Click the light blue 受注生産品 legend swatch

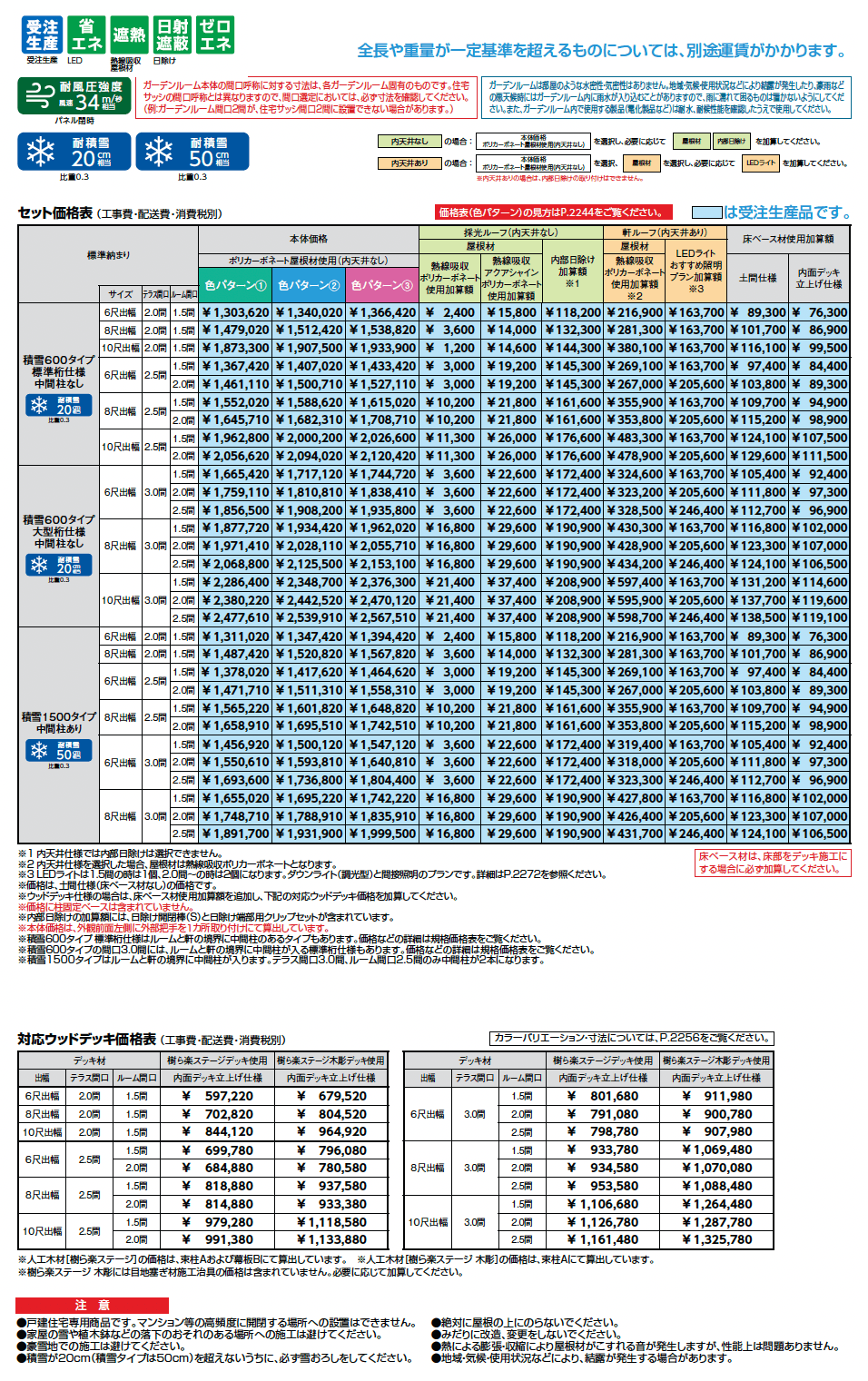(x=706, y=212)
